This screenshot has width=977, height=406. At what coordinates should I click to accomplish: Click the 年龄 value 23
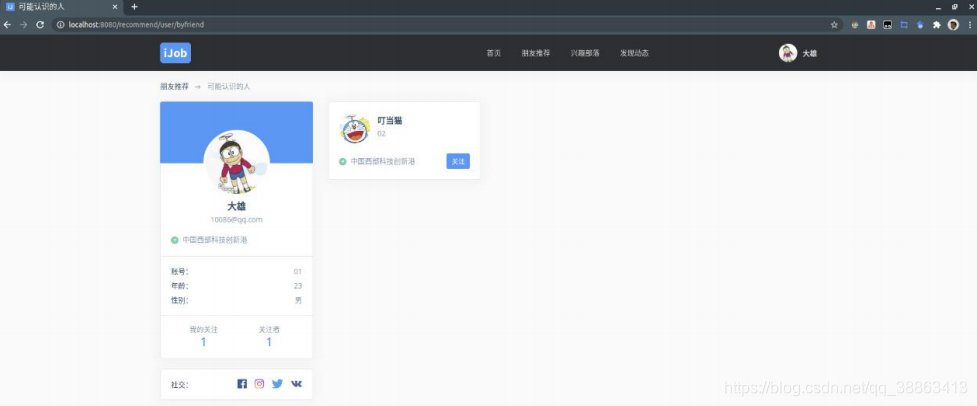(x=298, y=286)
